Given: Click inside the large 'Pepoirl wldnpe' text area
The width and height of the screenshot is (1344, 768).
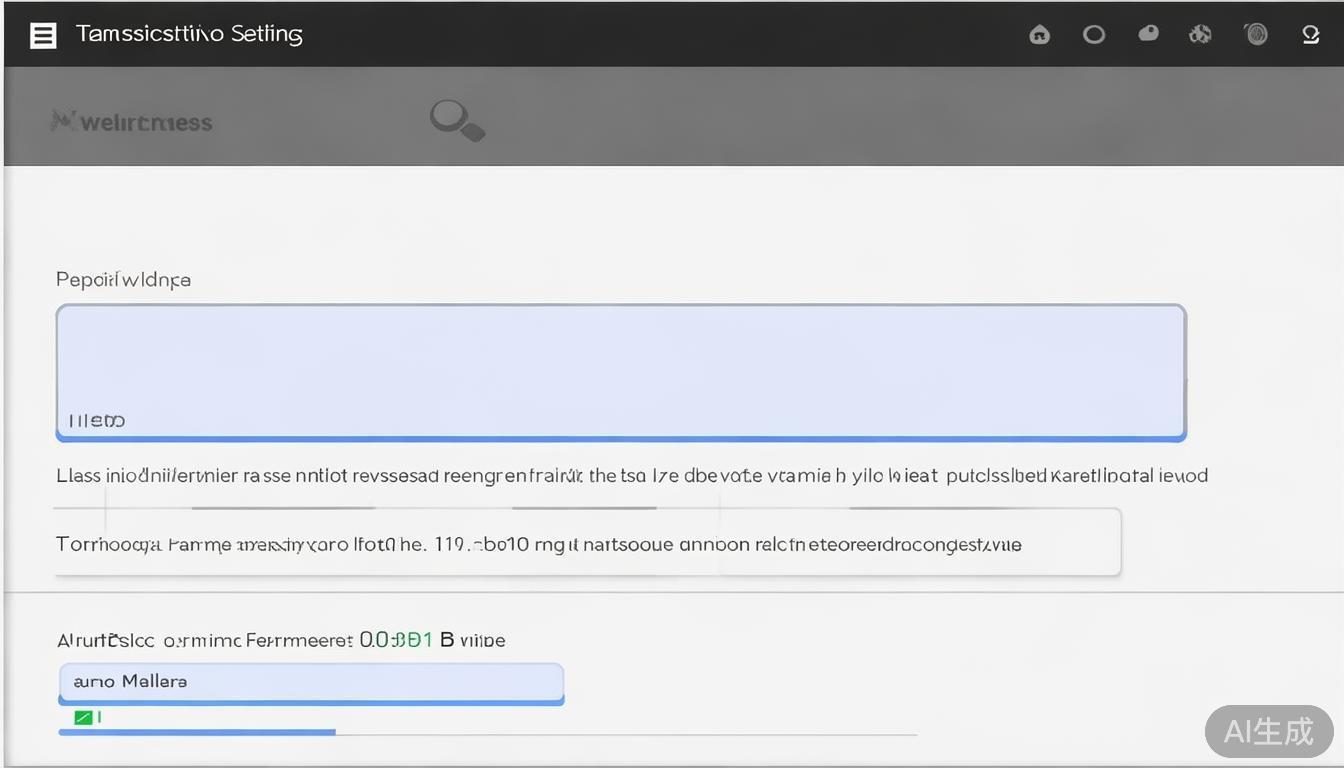Looking at the screenshot, I should click(620, 360).
